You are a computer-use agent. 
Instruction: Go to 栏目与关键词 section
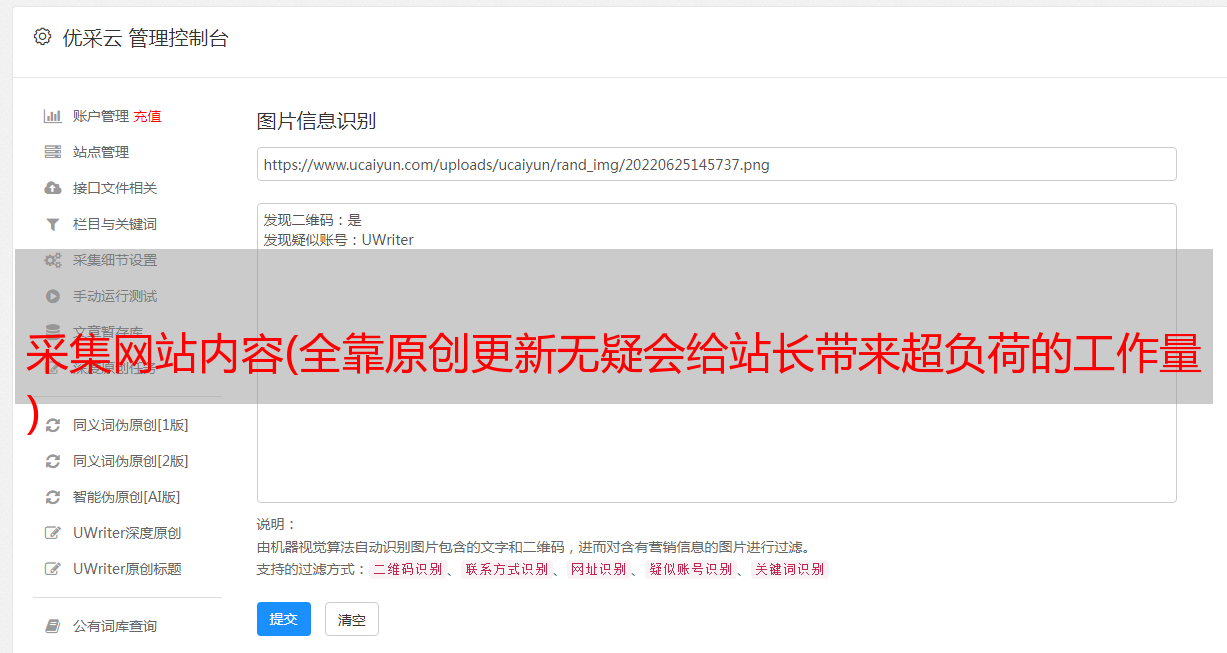[x=115, y=224]
